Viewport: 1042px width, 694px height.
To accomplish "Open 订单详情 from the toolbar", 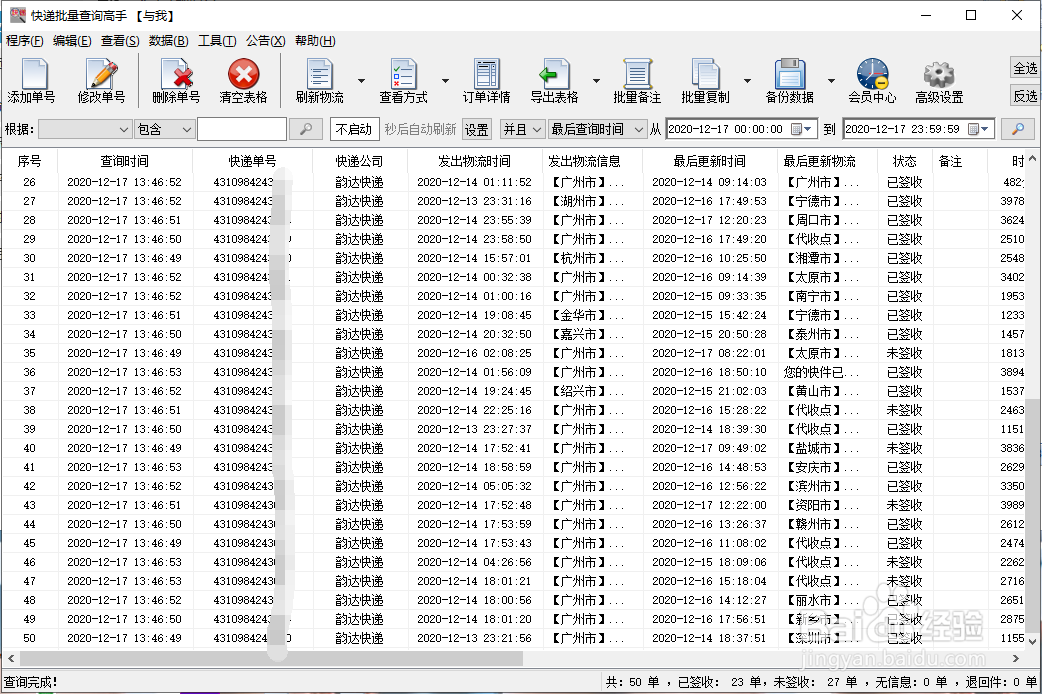I will pyautogui.click(x=486, y=80).
